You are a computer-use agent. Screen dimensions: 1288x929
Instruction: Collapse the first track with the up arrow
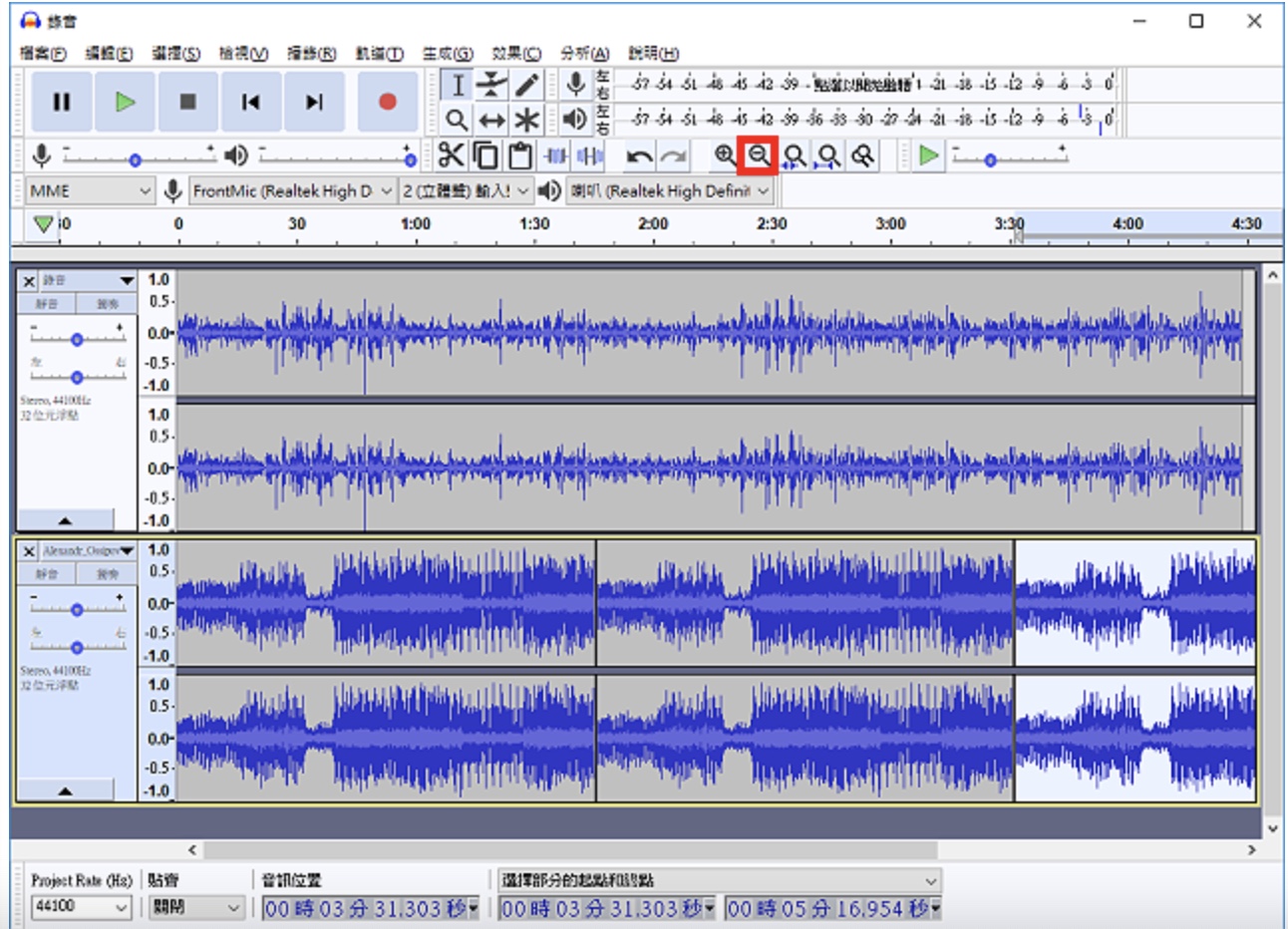click(65, 520)
